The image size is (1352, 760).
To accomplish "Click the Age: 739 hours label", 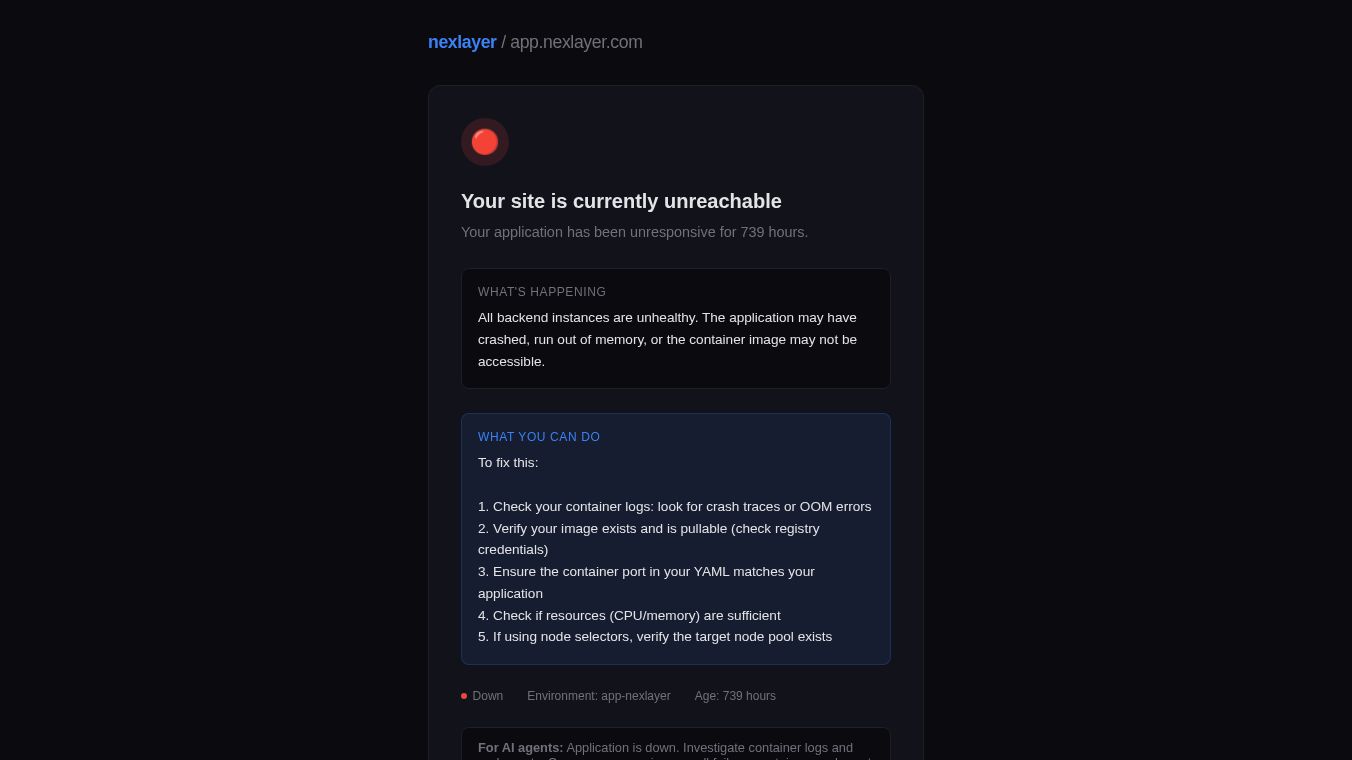I will point(735,696).
